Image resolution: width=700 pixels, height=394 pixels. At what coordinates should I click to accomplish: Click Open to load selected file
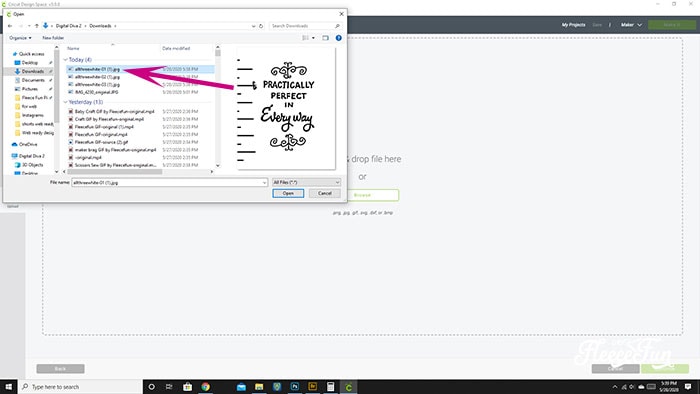pos(288,193)
